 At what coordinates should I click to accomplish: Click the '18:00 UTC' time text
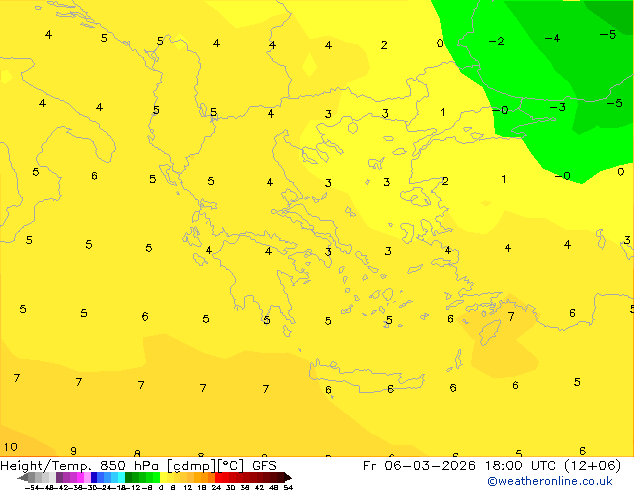521,466
